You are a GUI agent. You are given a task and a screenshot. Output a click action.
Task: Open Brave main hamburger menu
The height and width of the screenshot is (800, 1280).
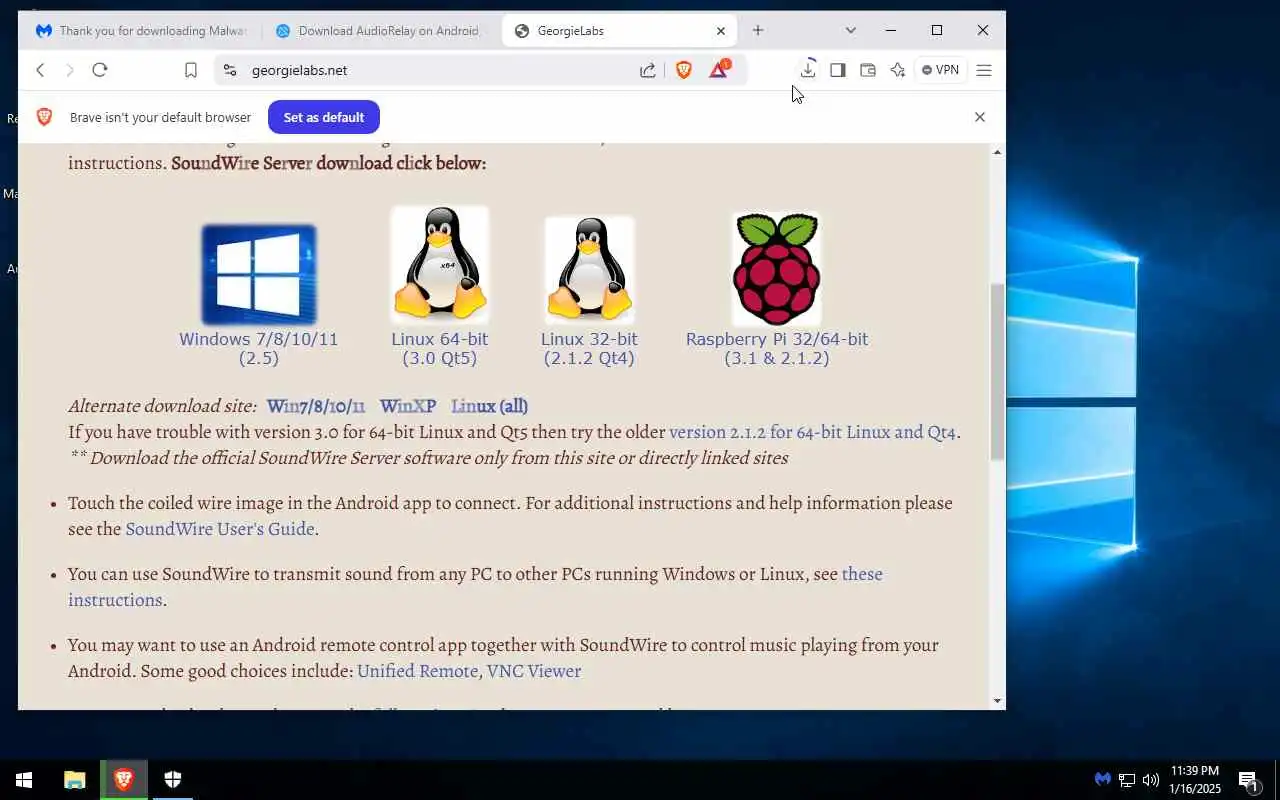(x=984, y=70)
